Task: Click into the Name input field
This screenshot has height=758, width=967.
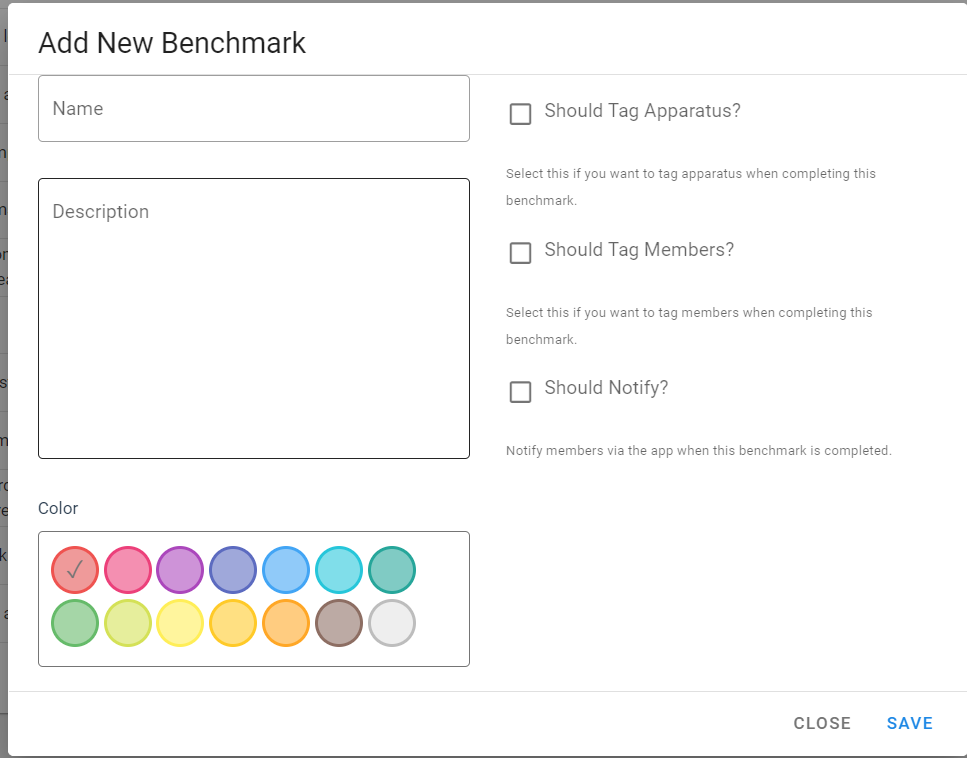Action: [254, 108]
